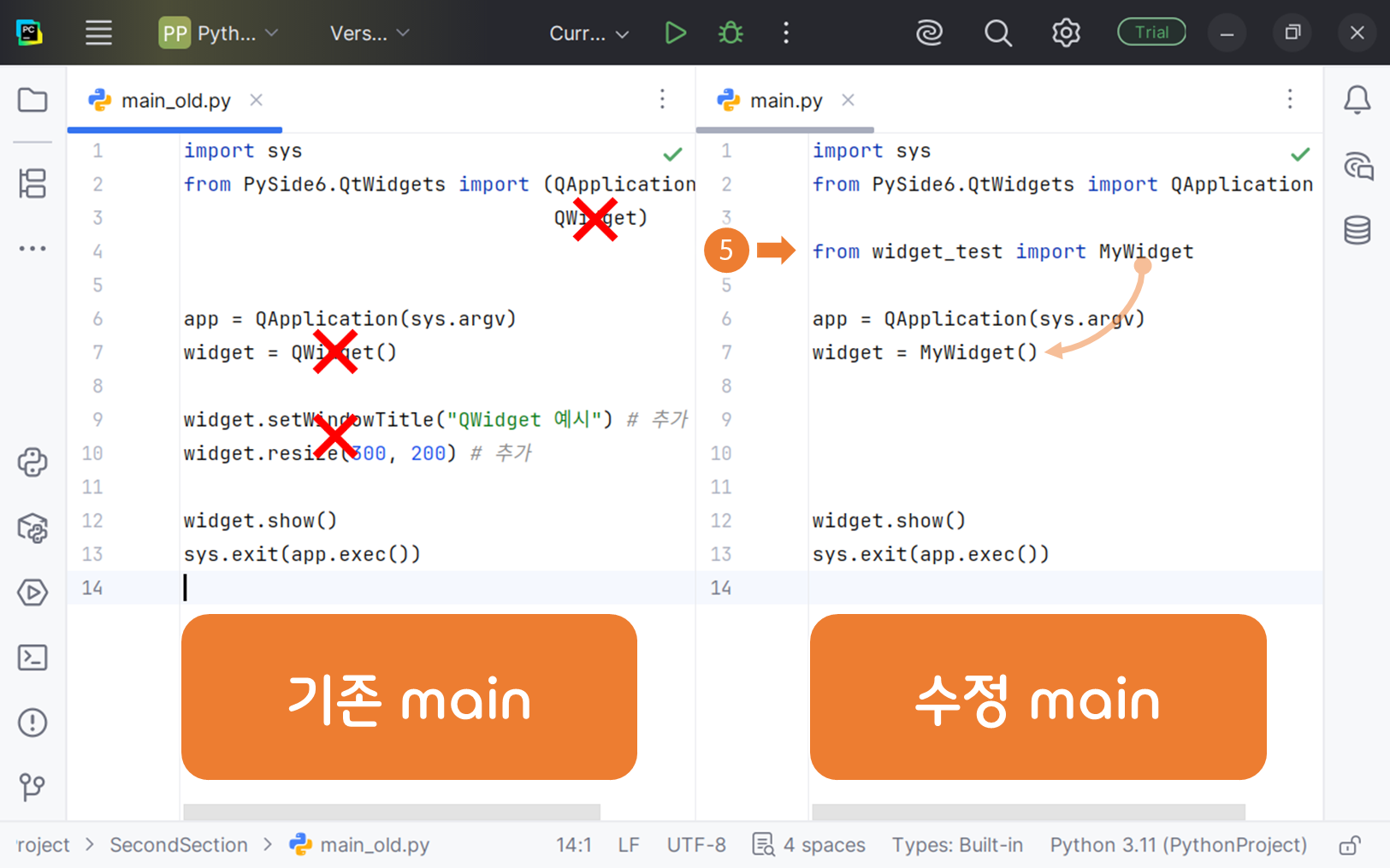Open the Terminal tool window

[33, 658]
